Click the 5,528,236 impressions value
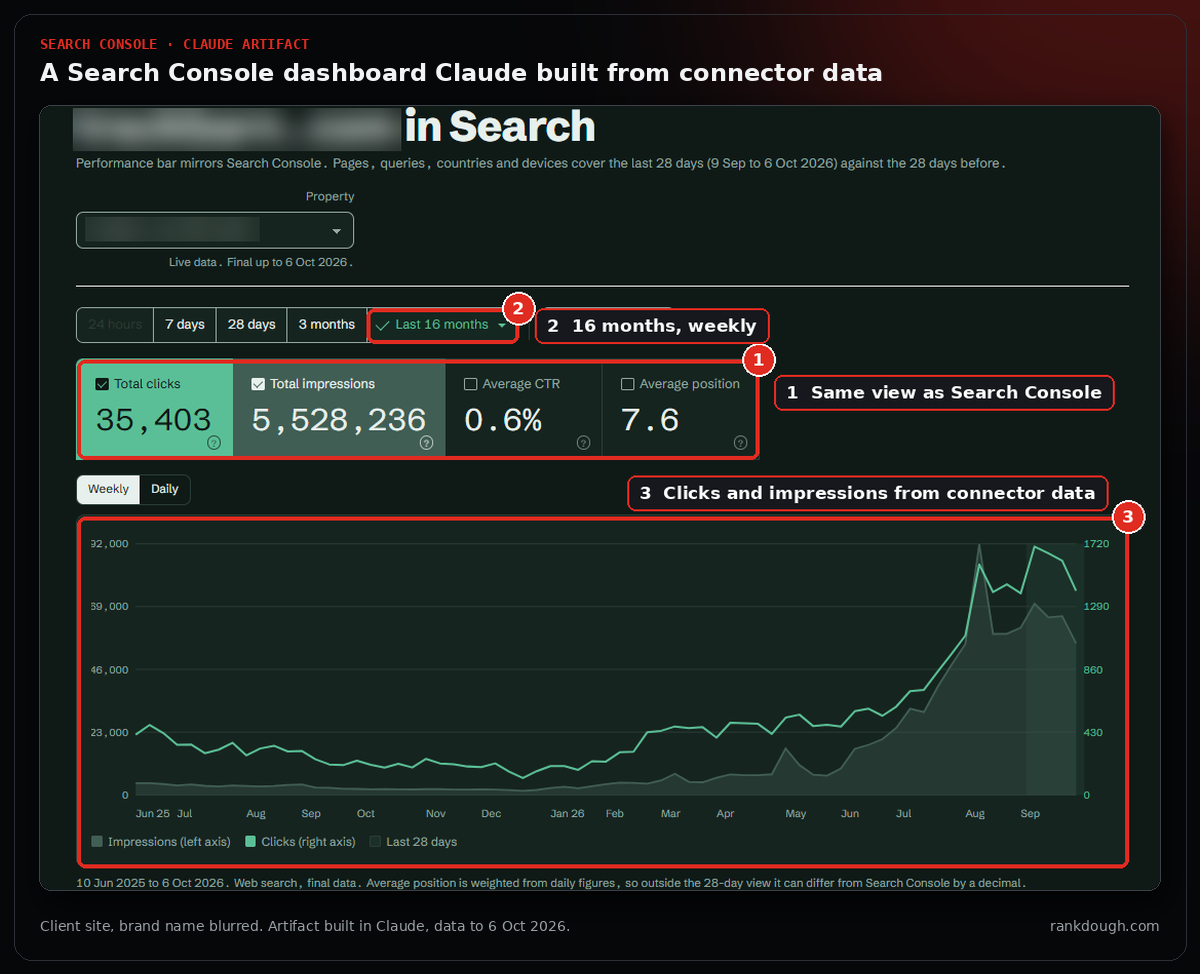The width and height of the screenshot is (1200, 974). [x=339, y=421]
